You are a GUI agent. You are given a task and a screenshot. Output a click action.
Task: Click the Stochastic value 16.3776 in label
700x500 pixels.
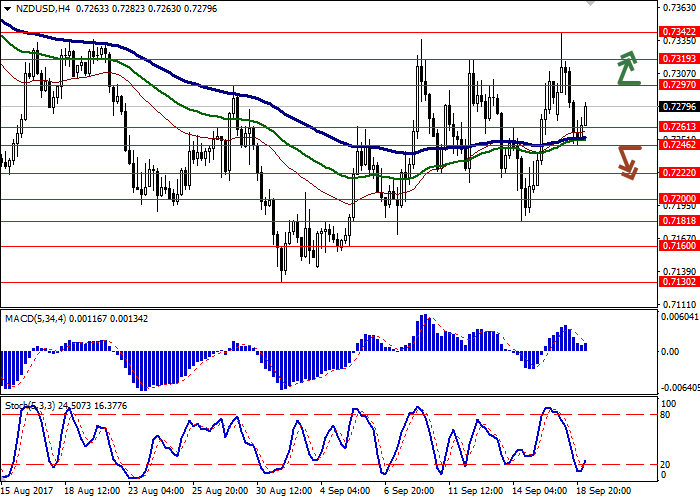coord(110,406)
